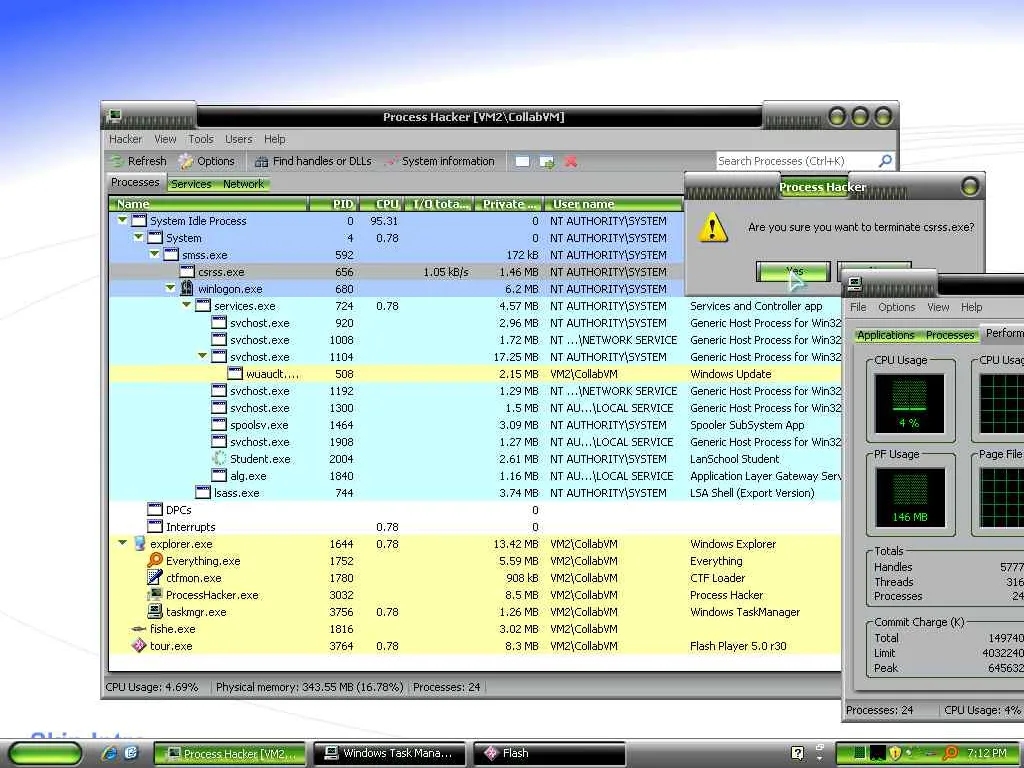Collapse the explorer.exe tree node
The width and height of the screenshot is (1024, 768).
point(122,543)
